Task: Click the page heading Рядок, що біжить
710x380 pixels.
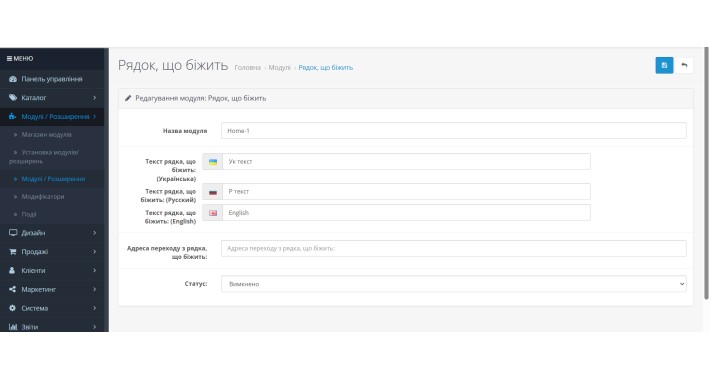Action: point(173,65)
